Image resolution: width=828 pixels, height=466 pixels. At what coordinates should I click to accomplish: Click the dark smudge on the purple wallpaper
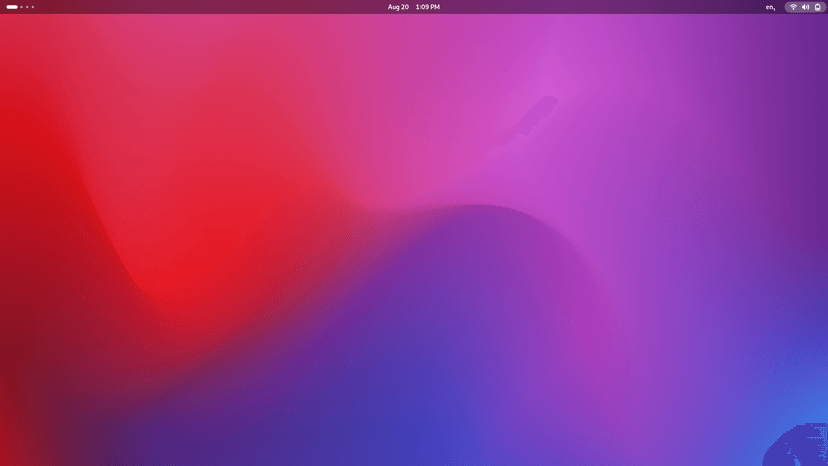point(527,120)
